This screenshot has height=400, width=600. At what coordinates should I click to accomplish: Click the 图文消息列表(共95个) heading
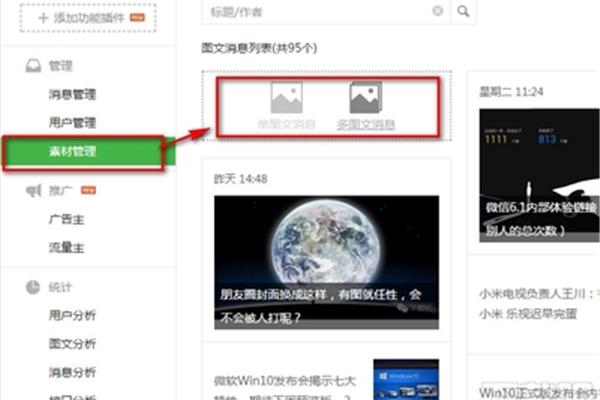tap(259, 48)
